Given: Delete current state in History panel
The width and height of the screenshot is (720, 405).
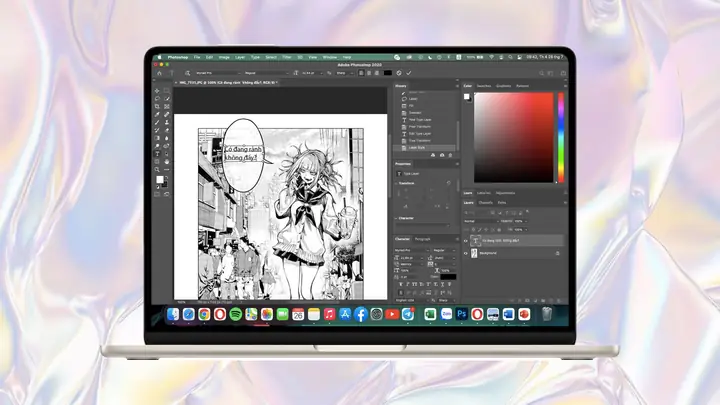Looking at the screenshot, I should (x=450, y=155).
